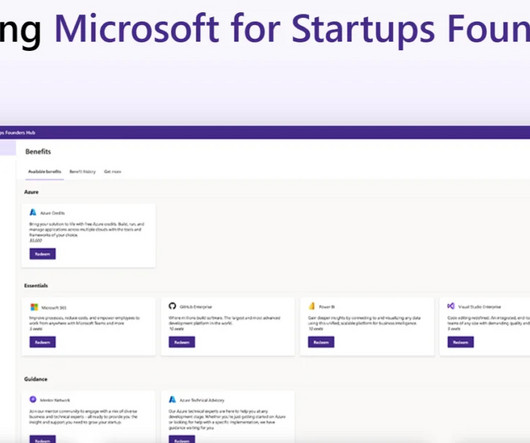Redeem the Azure Credits benefit

pyautogui.click(x=43, y=254)
